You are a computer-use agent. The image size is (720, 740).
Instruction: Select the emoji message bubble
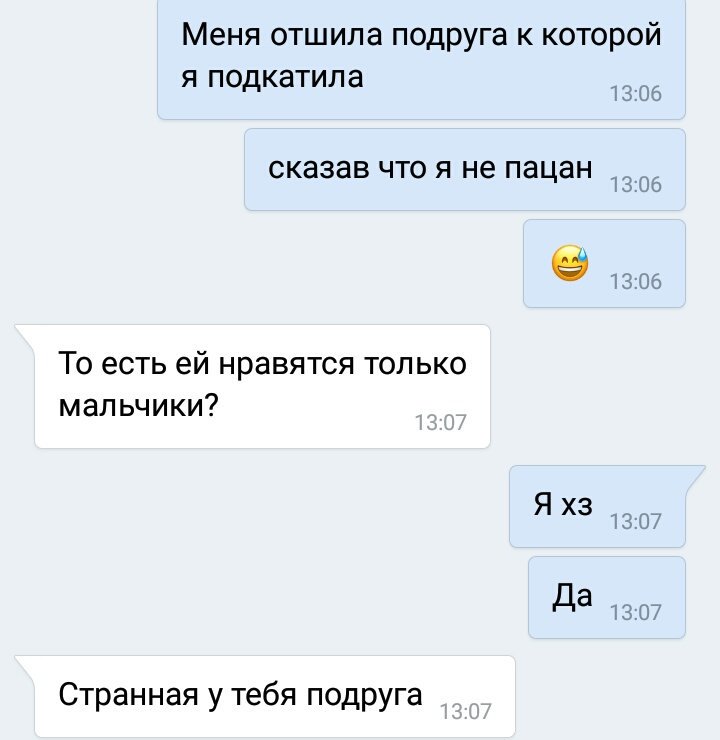pos(604,263)
